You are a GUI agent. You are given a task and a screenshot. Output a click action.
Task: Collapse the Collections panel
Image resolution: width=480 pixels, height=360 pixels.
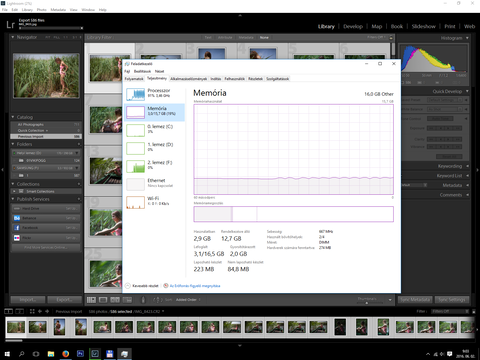[x=13, y=184]
